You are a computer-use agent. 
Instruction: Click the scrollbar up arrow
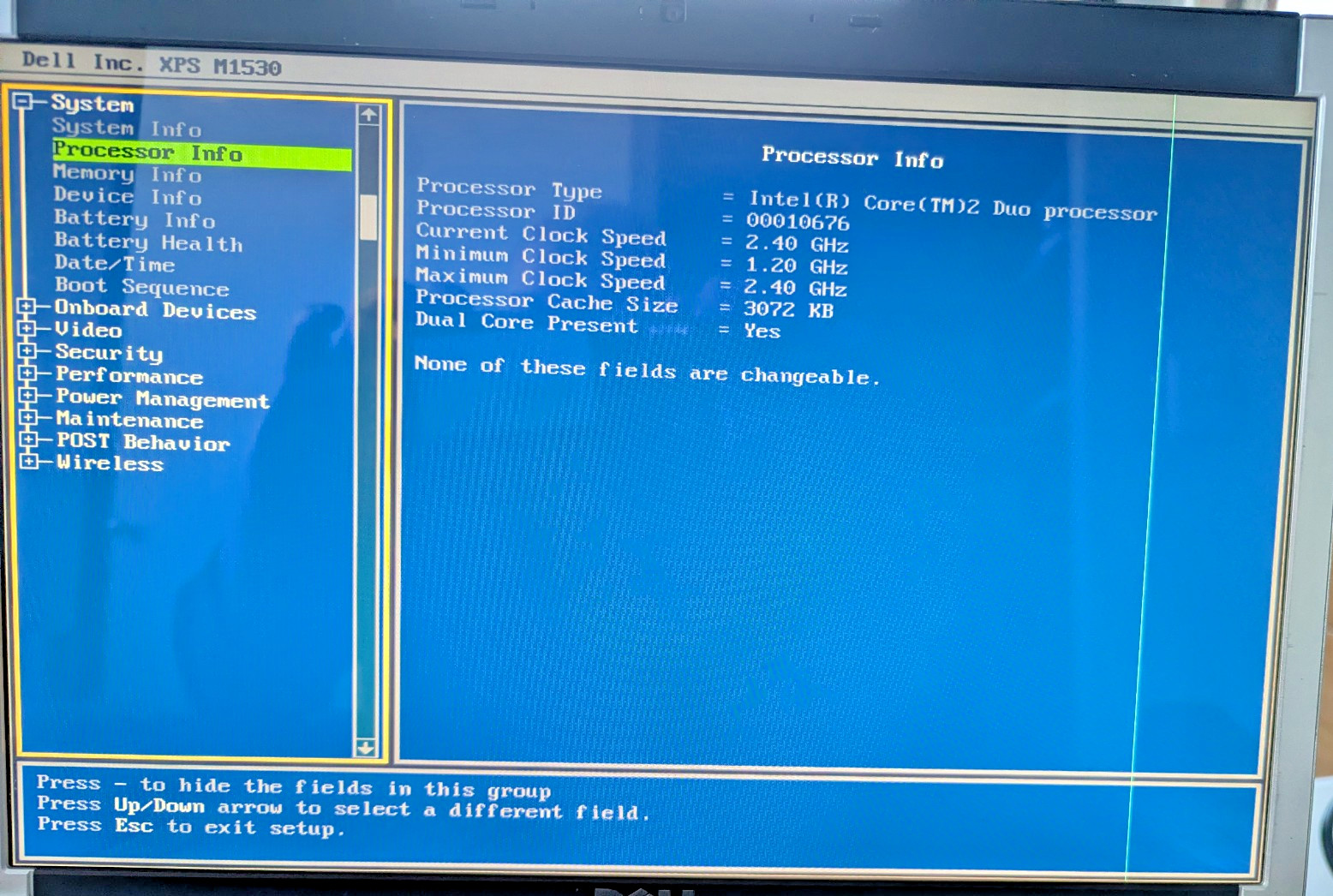point(368,114)
